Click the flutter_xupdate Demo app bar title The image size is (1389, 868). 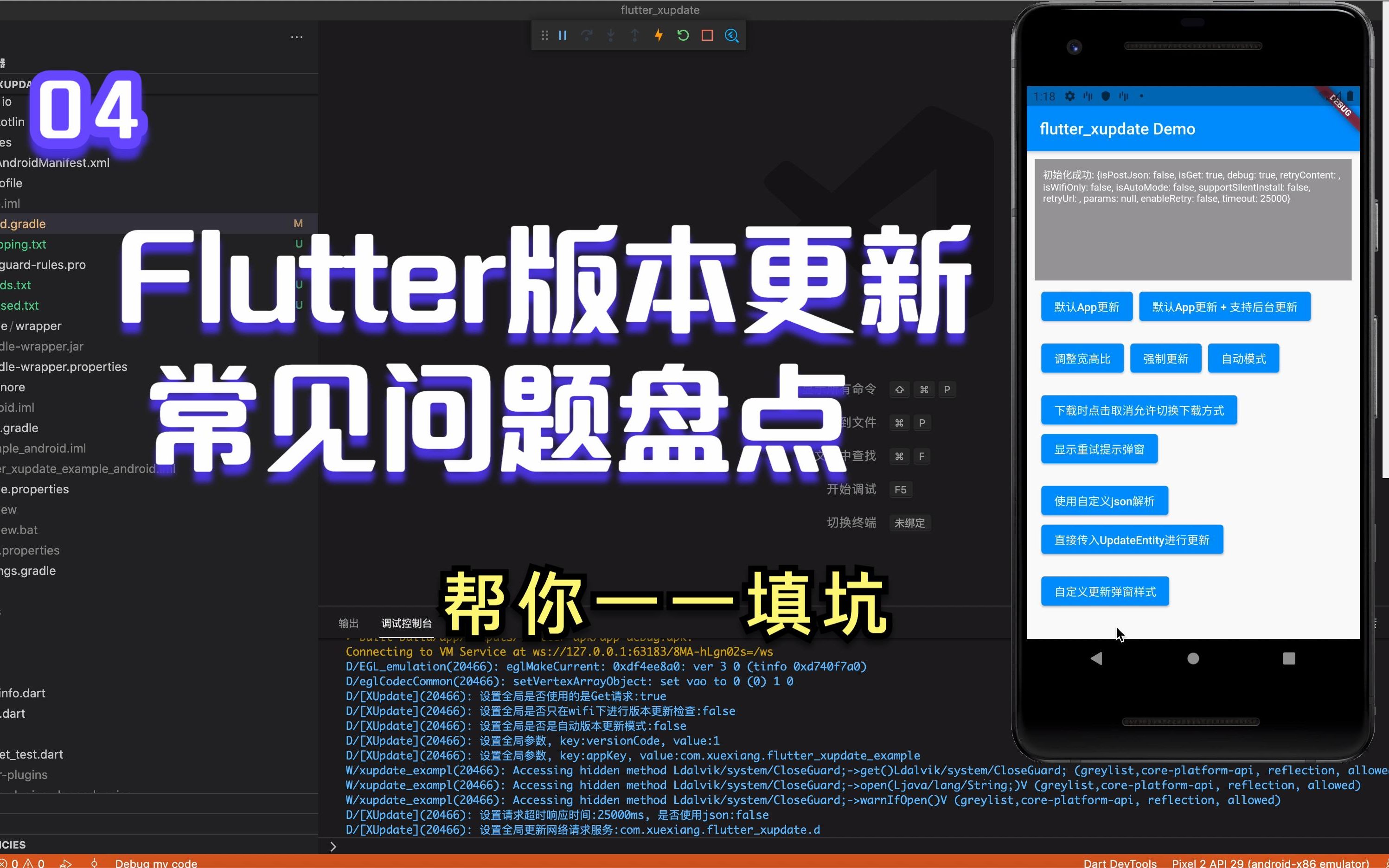coord(1117,128)
